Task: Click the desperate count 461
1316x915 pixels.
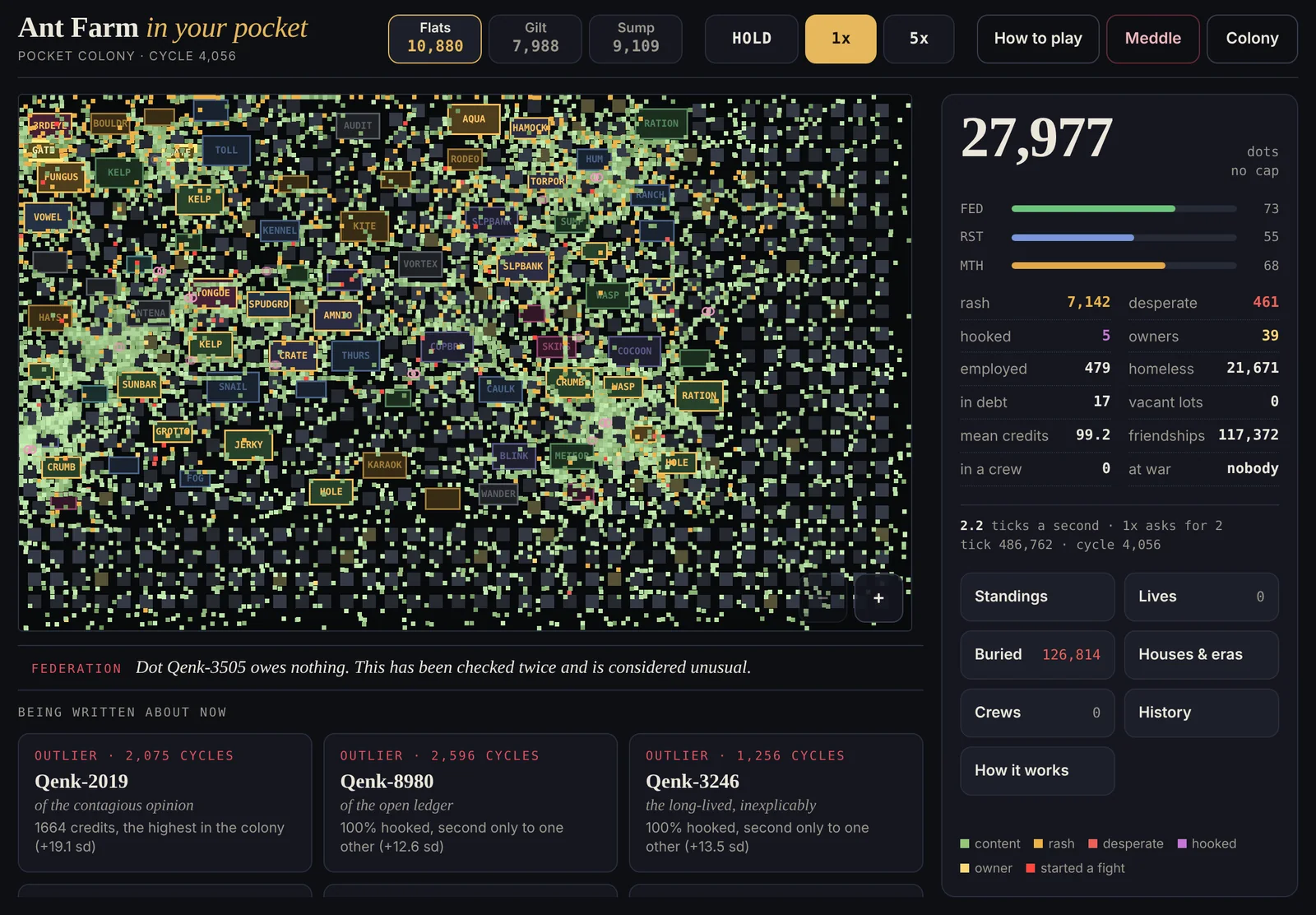Action: (1265, 303)
